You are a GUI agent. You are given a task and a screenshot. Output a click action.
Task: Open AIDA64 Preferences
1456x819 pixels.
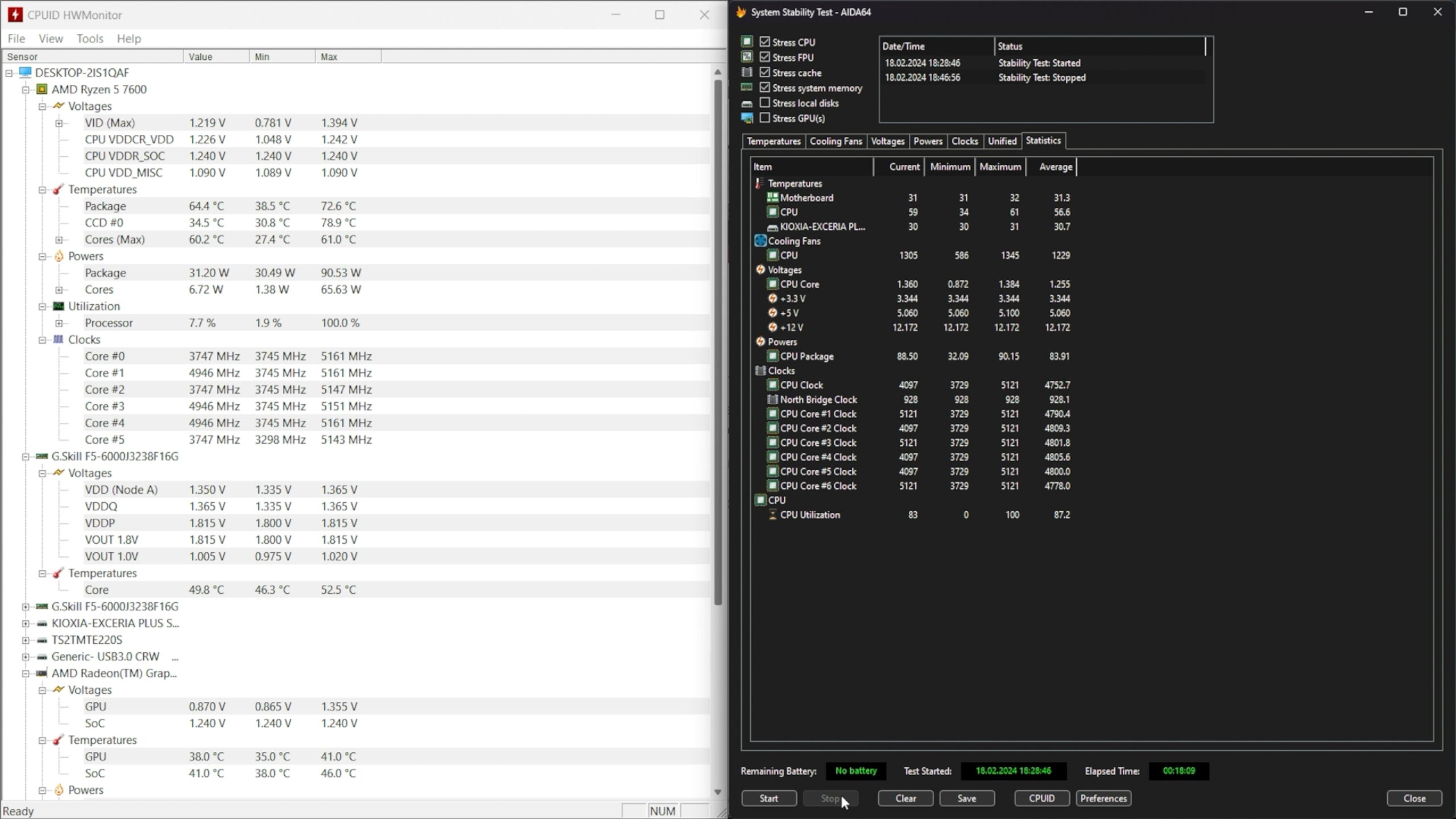pyautogui.click(x=1103, y=799)
